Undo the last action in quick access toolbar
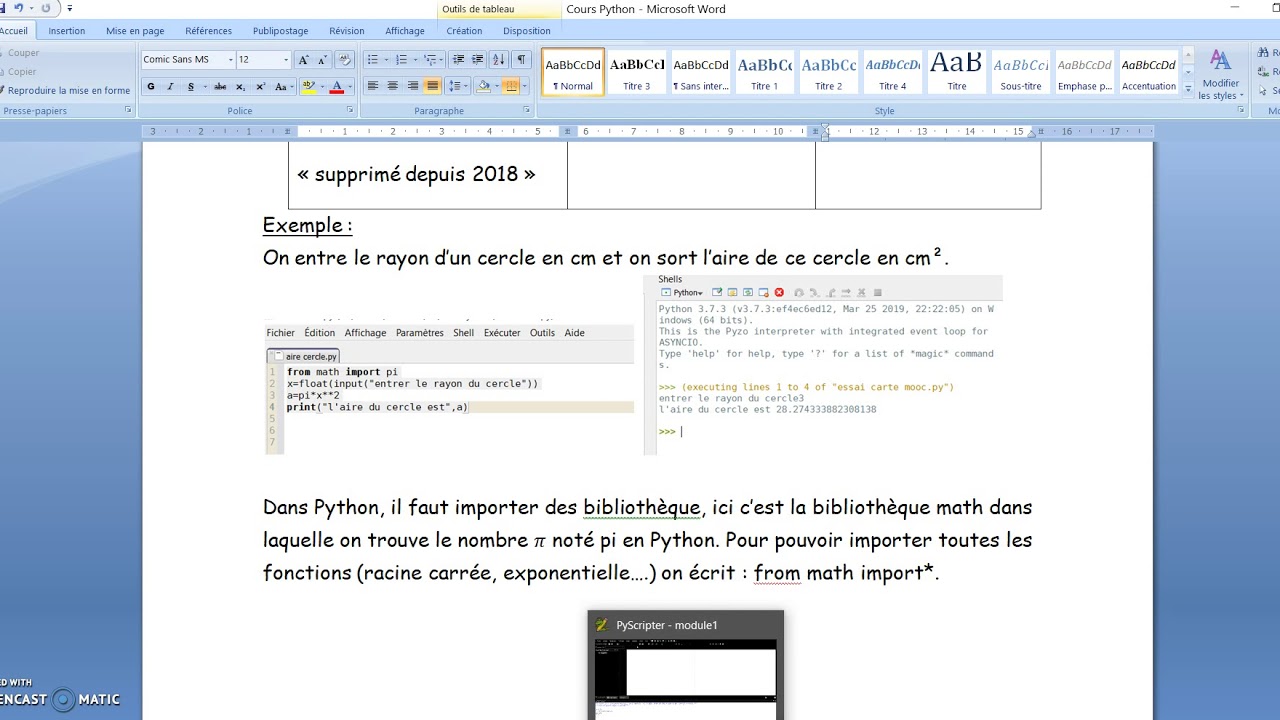Viewport: 1280px width, 720px height. [19, 8]
